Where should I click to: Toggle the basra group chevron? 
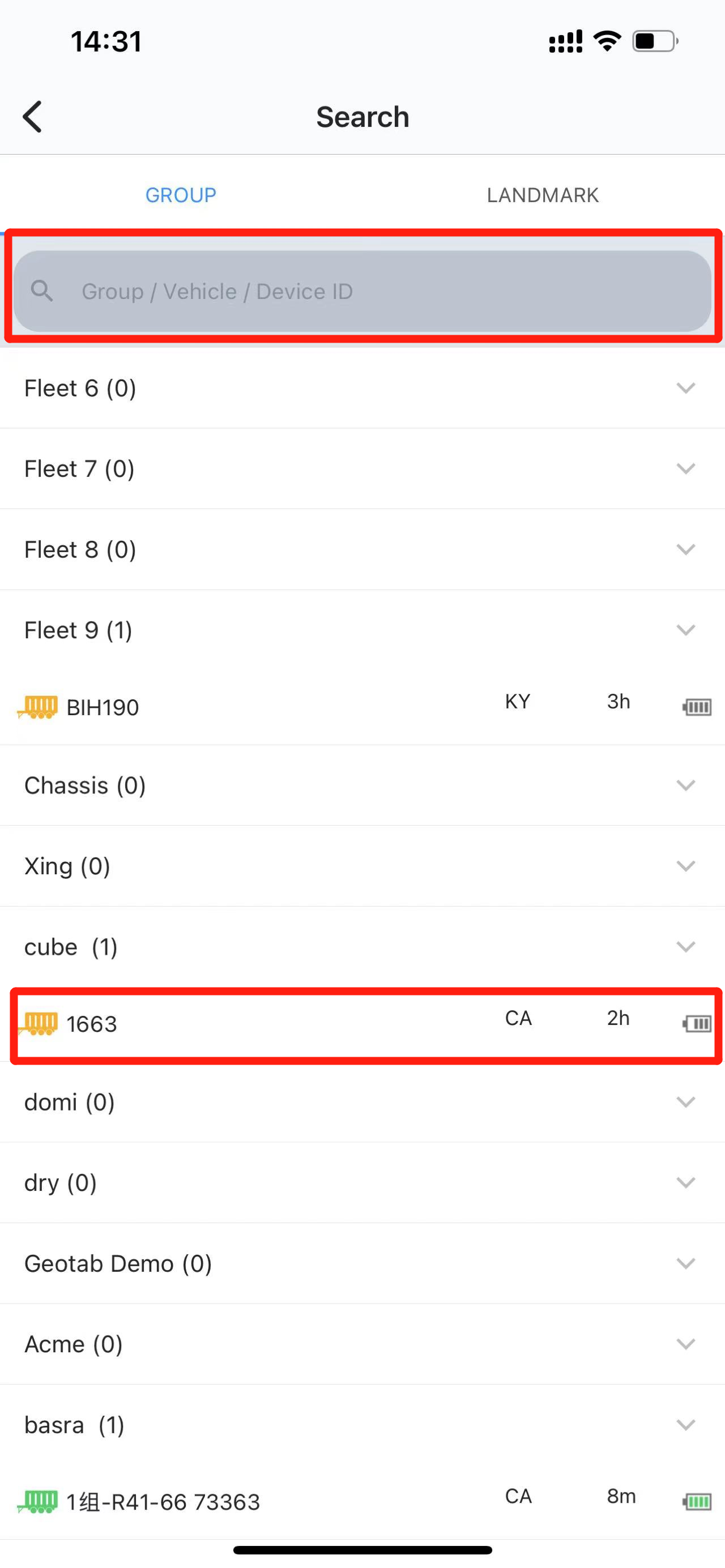(685, 1424)
